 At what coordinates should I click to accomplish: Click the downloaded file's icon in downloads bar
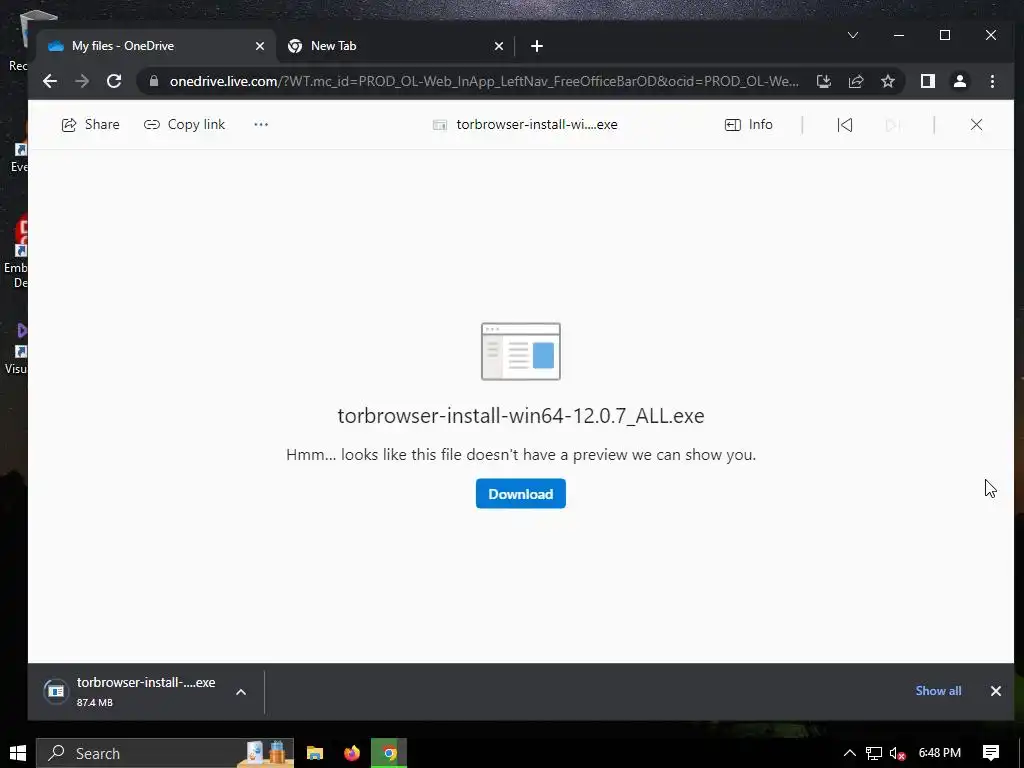coord(56,691)
